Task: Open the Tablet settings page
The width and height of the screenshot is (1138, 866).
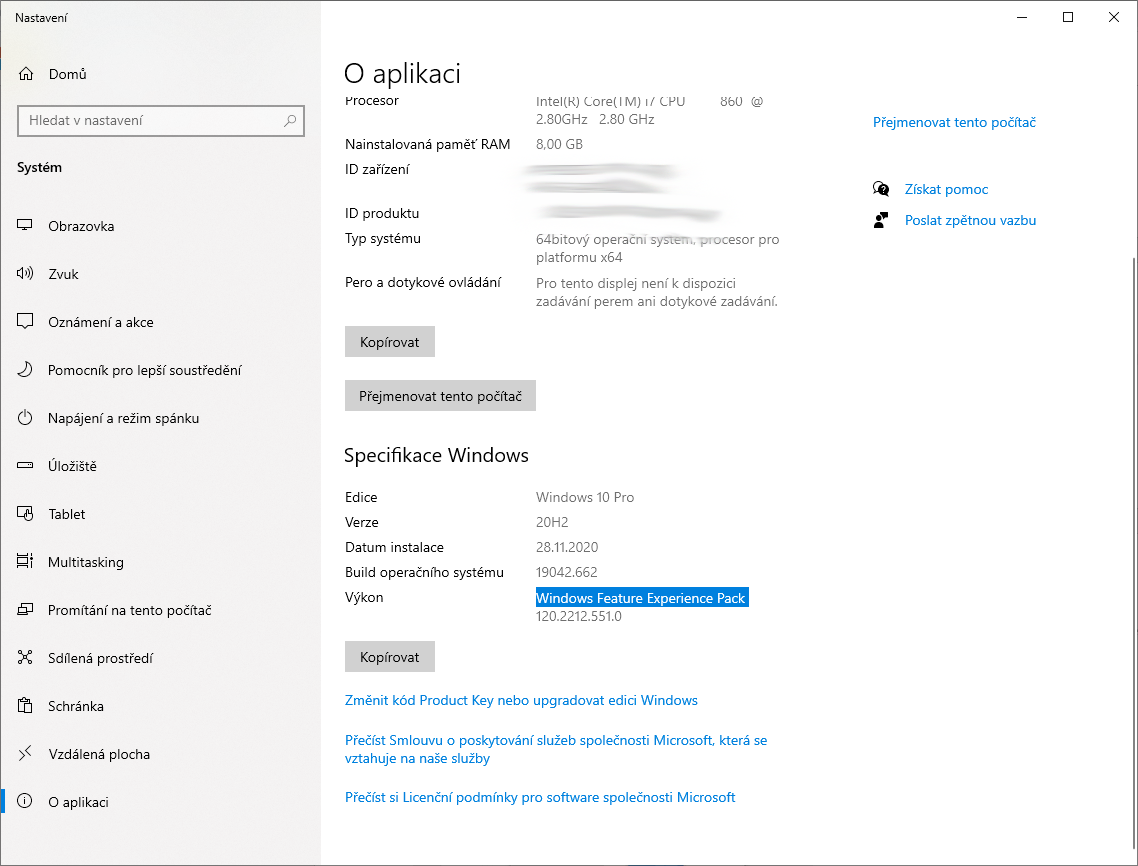Action: [x=66, y=514]
